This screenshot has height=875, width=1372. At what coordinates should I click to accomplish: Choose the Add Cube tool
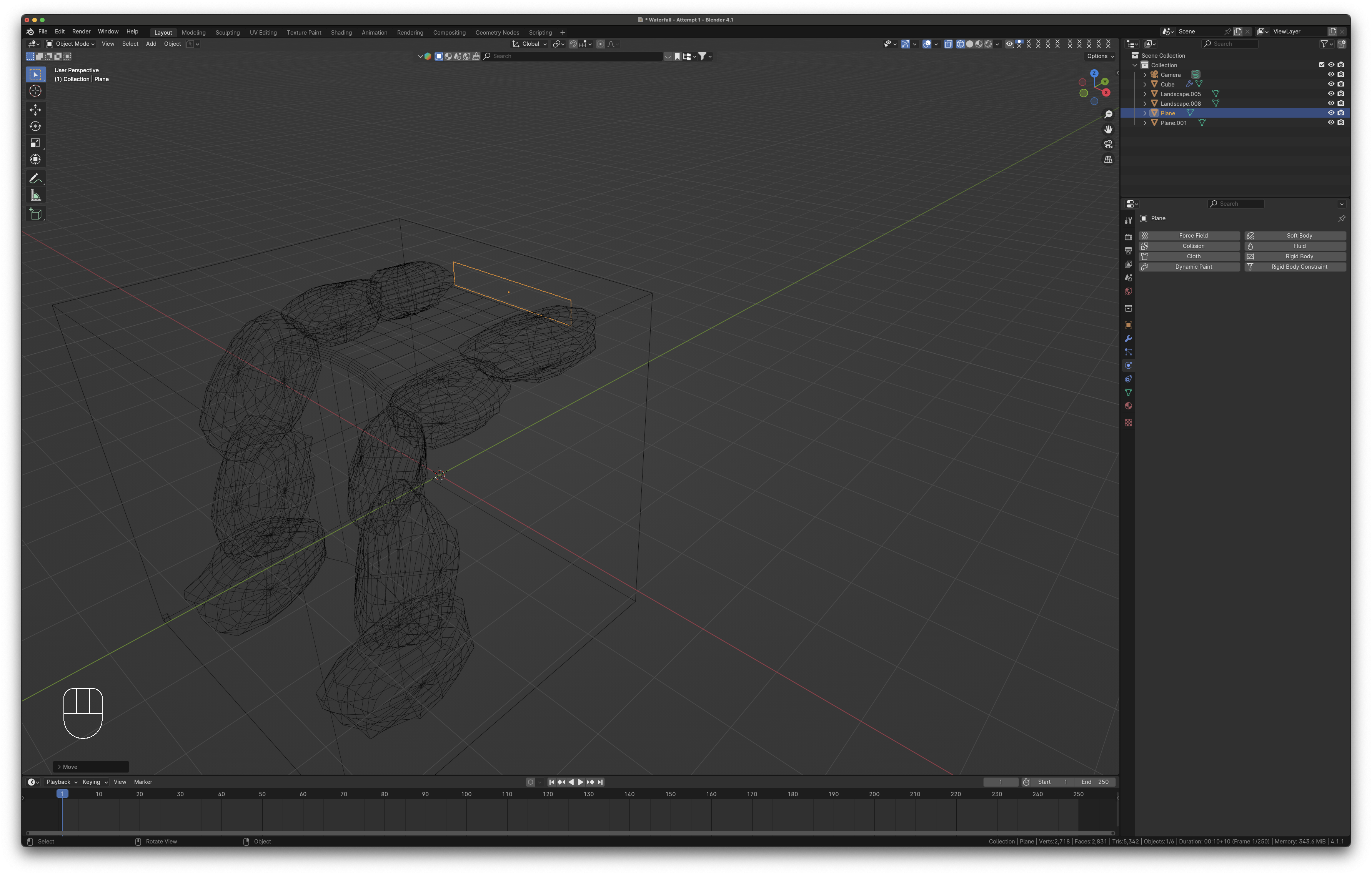point(35,214)
